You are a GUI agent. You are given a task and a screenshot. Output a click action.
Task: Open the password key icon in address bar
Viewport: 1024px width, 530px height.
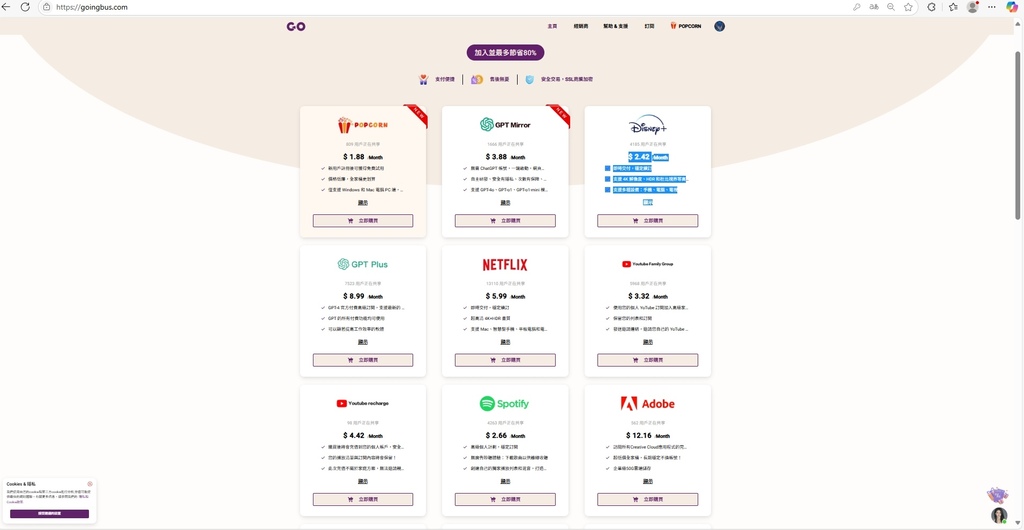[856, 7]
